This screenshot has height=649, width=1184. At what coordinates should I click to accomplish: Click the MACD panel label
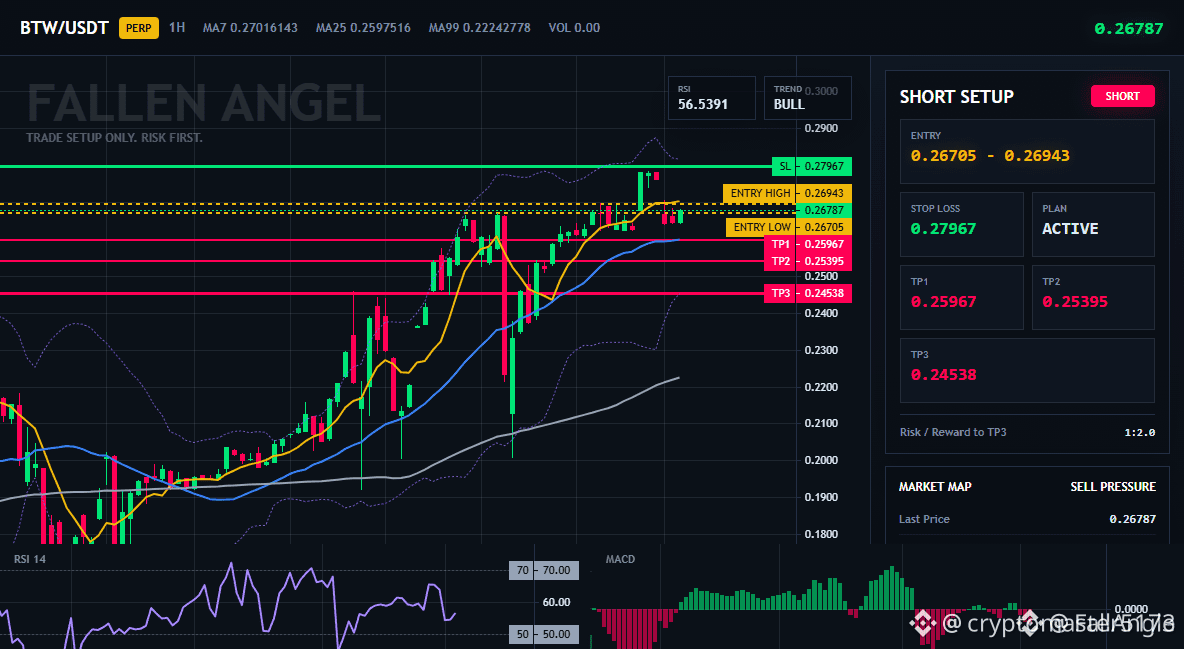tap(620, 559)
